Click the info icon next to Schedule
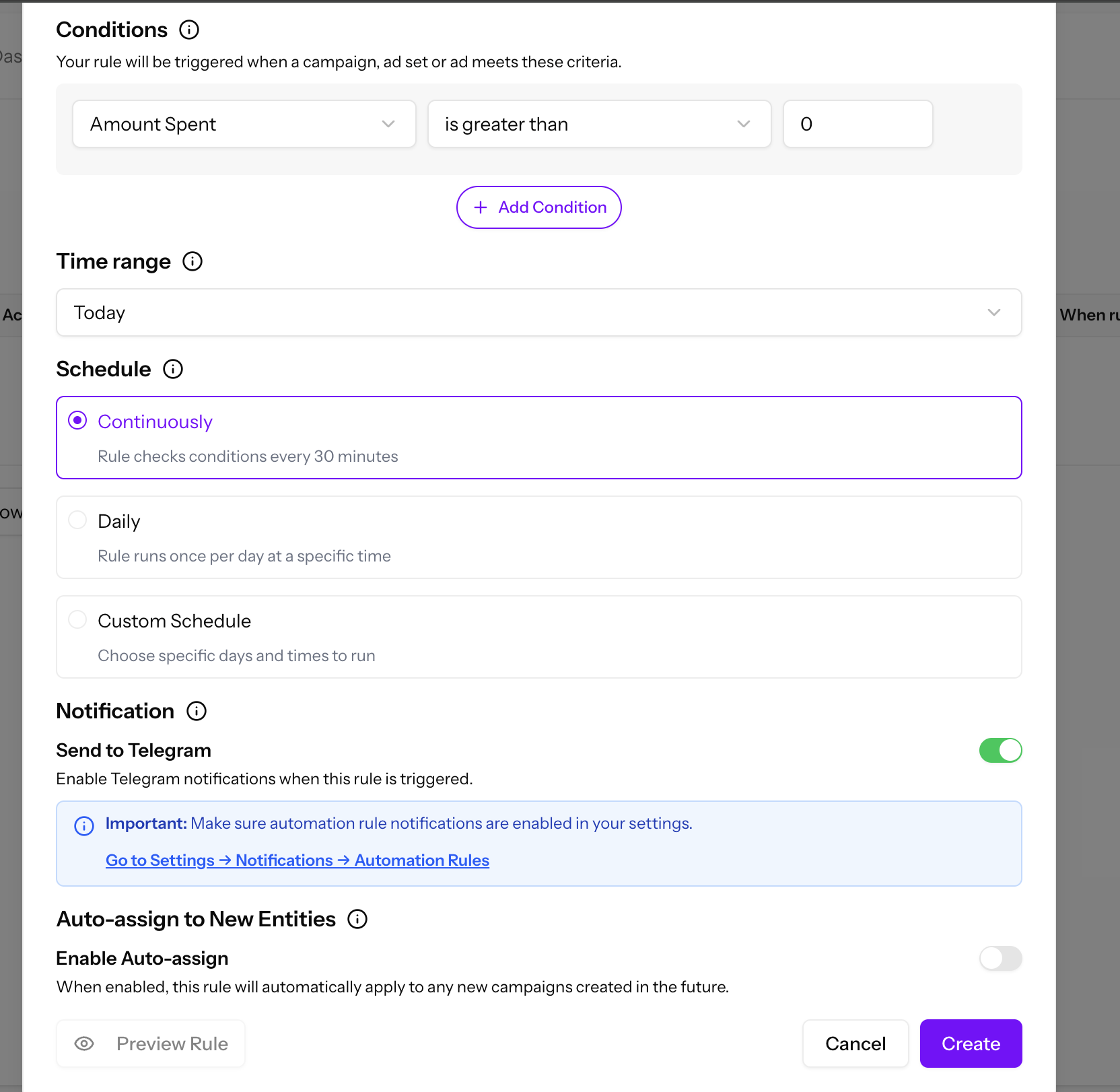This screenshot has height=1092, width=1120. 173,369
